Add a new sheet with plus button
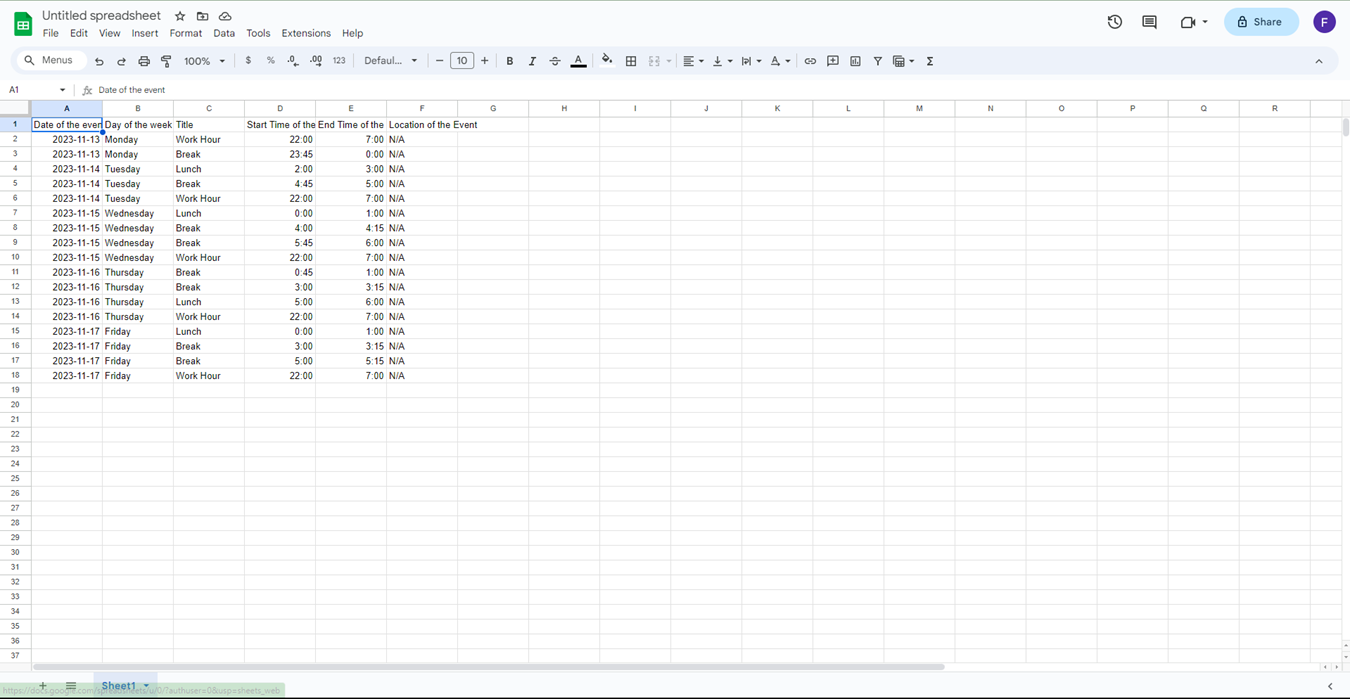This screenshot has height=699, width=1350. [43, 686]
